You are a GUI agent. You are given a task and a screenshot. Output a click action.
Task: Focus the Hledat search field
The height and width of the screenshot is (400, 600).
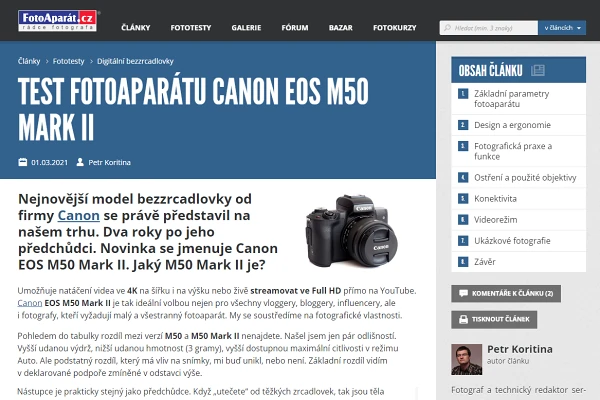point(489,28)
